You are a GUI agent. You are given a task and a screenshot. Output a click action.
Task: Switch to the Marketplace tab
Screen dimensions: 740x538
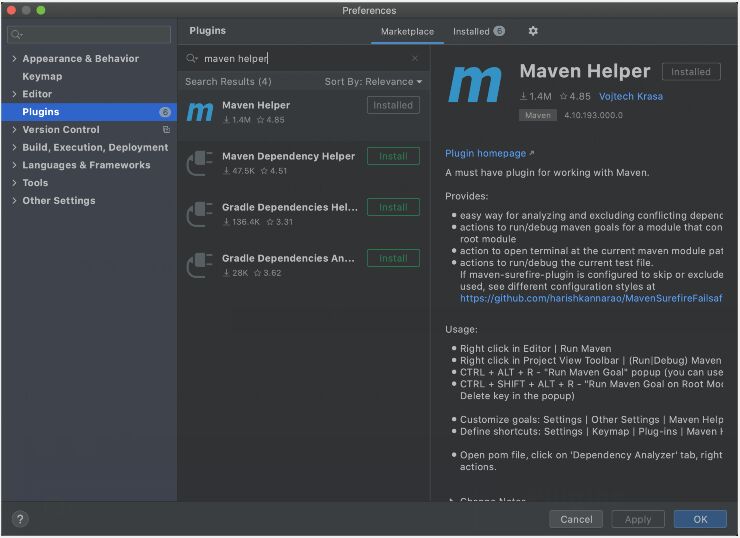[x=407, y=32]
